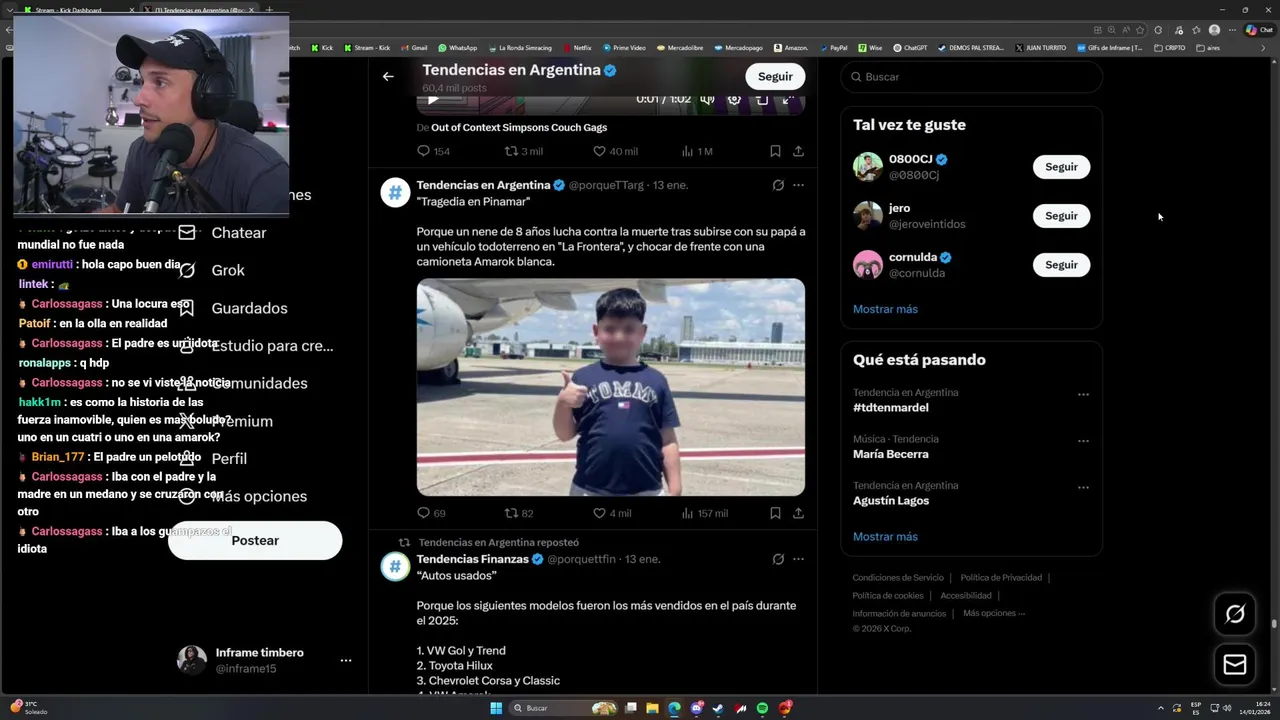Open the CRIPTO bookmarks folder
1280x720 pixels.
click(x=1170, y=48)
